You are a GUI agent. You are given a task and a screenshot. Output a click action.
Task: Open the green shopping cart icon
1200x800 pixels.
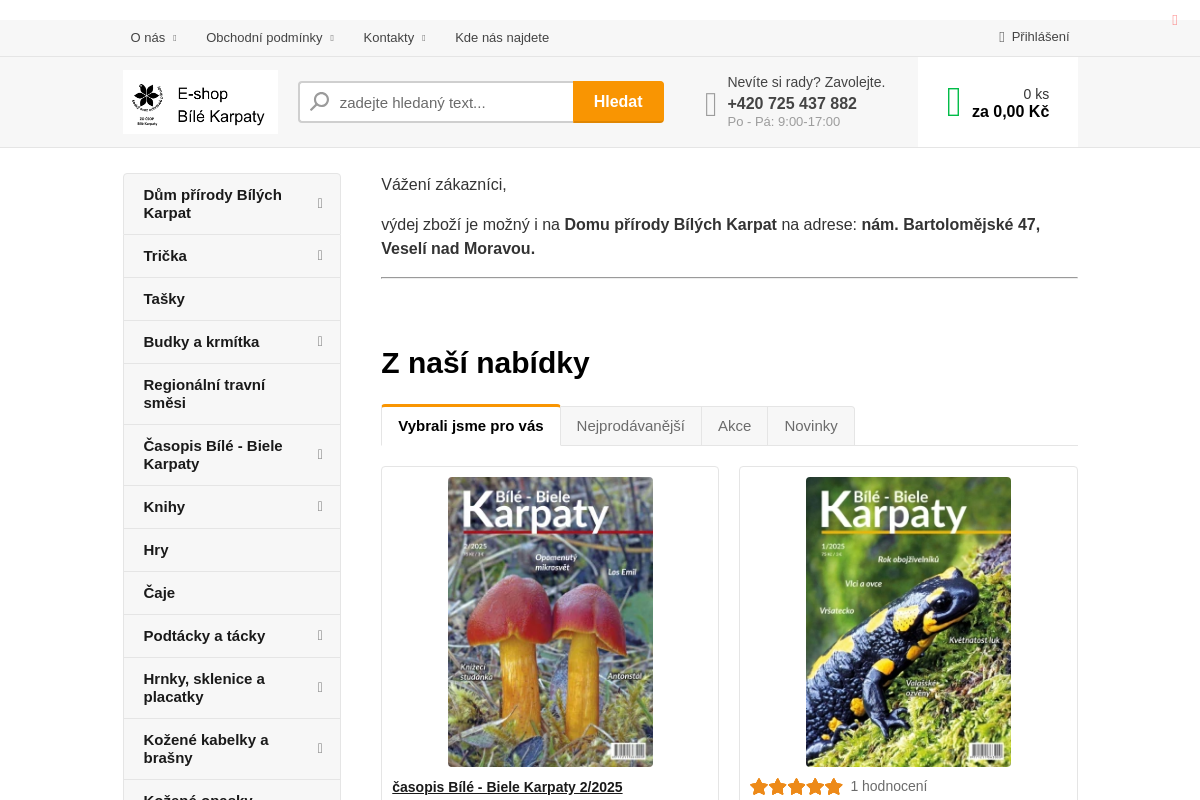[953, 101]
